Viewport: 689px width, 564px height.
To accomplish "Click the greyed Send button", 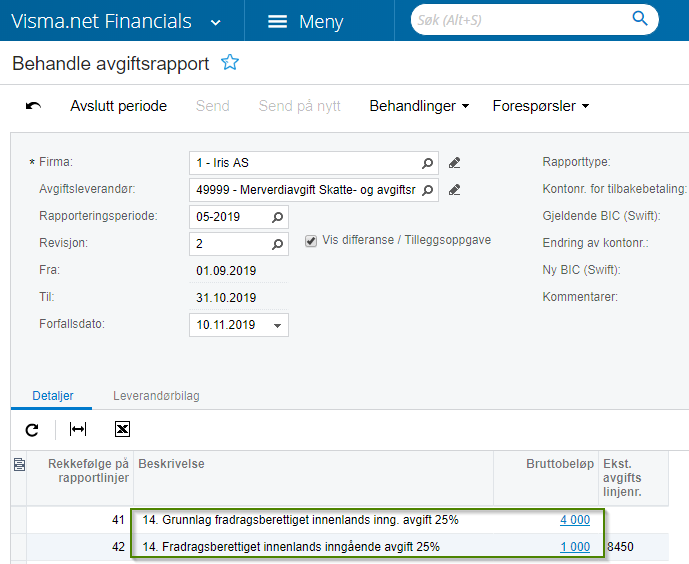I will [213, 106].
